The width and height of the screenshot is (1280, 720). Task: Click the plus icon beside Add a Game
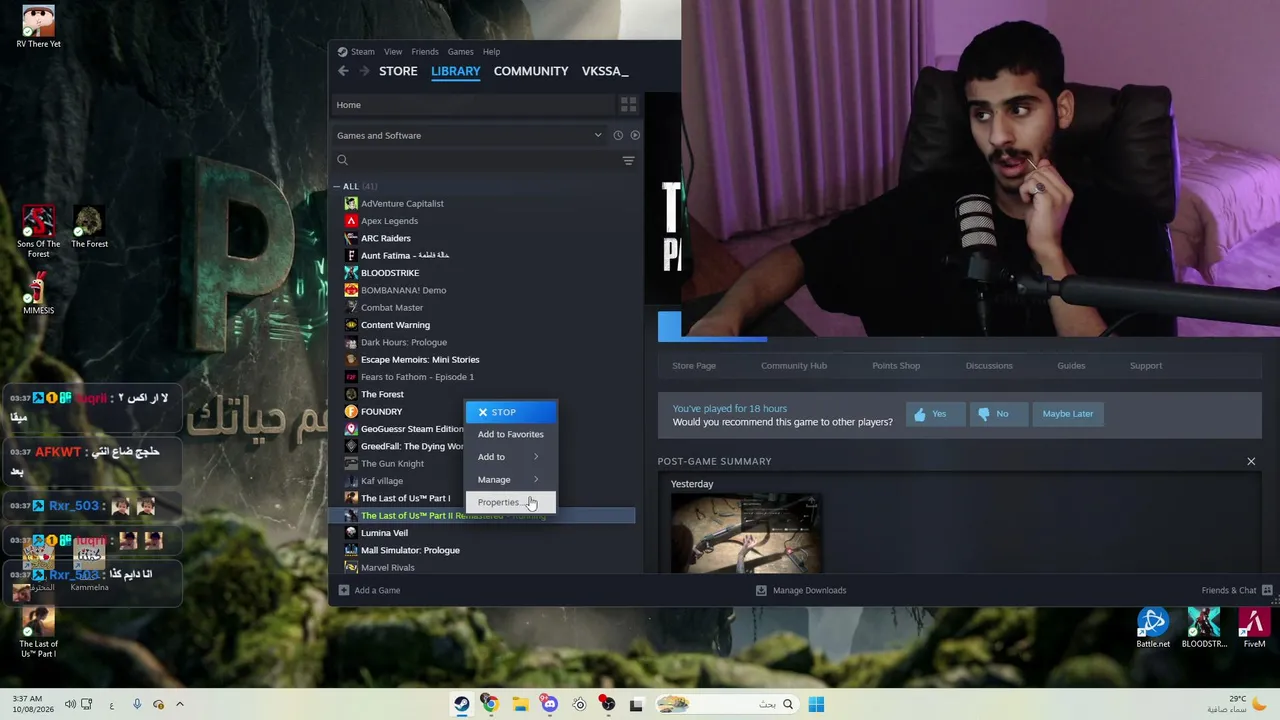[x=343, y=590]
